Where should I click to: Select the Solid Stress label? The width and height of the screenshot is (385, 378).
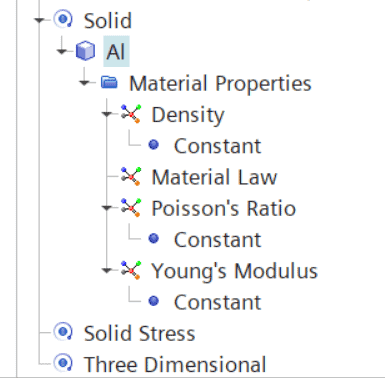[x=139, y=333]
